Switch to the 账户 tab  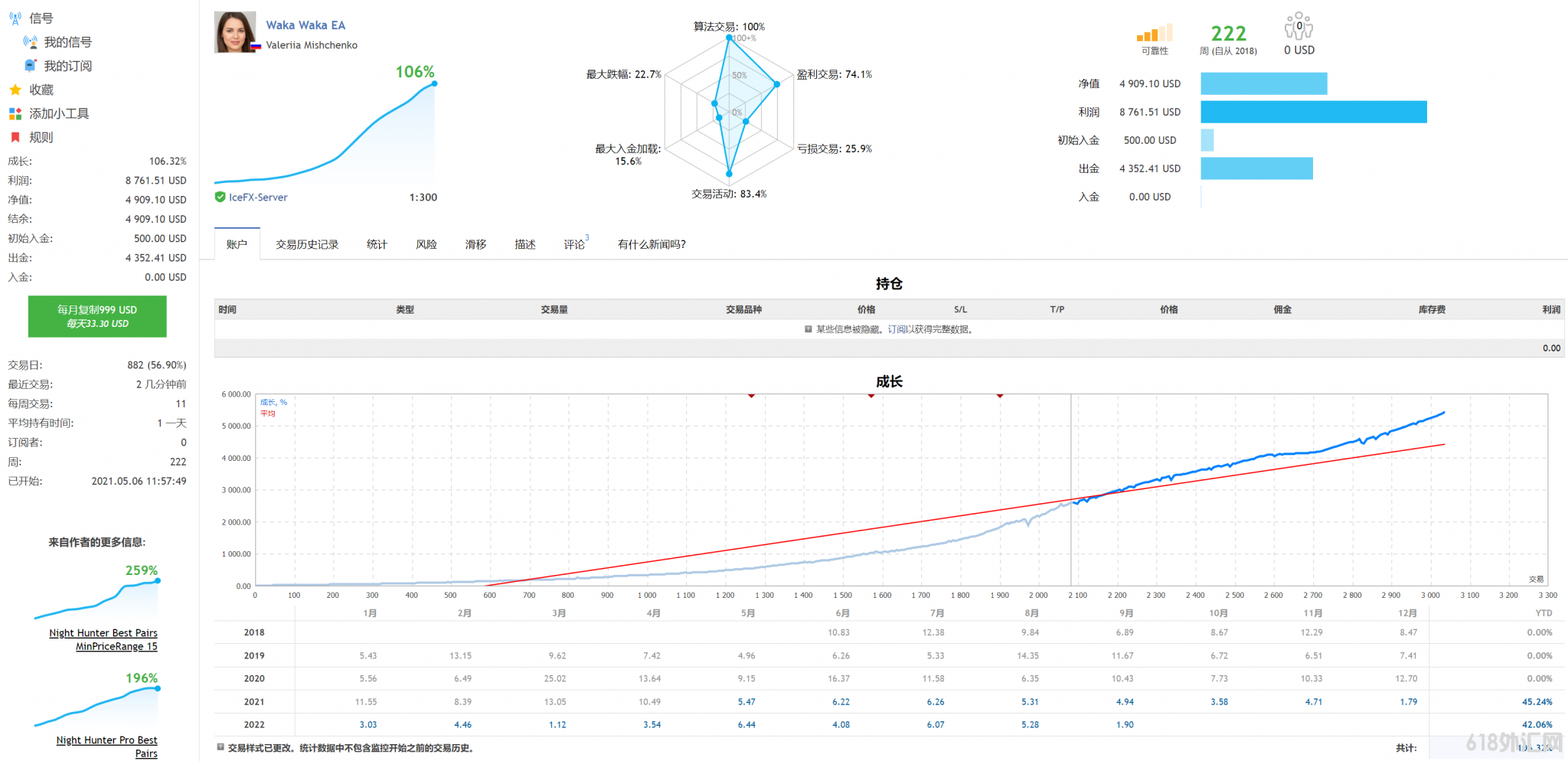[237, 244]
